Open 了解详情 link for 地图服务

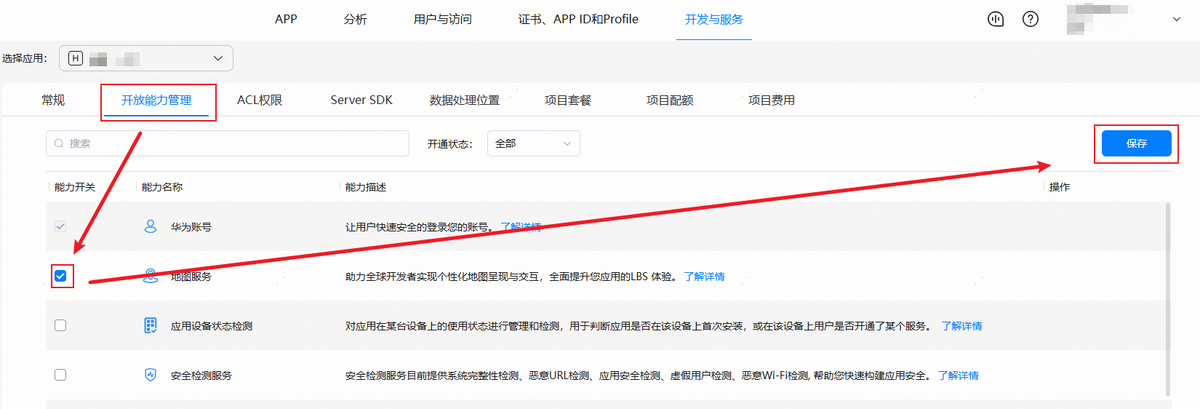pos(704,276)
